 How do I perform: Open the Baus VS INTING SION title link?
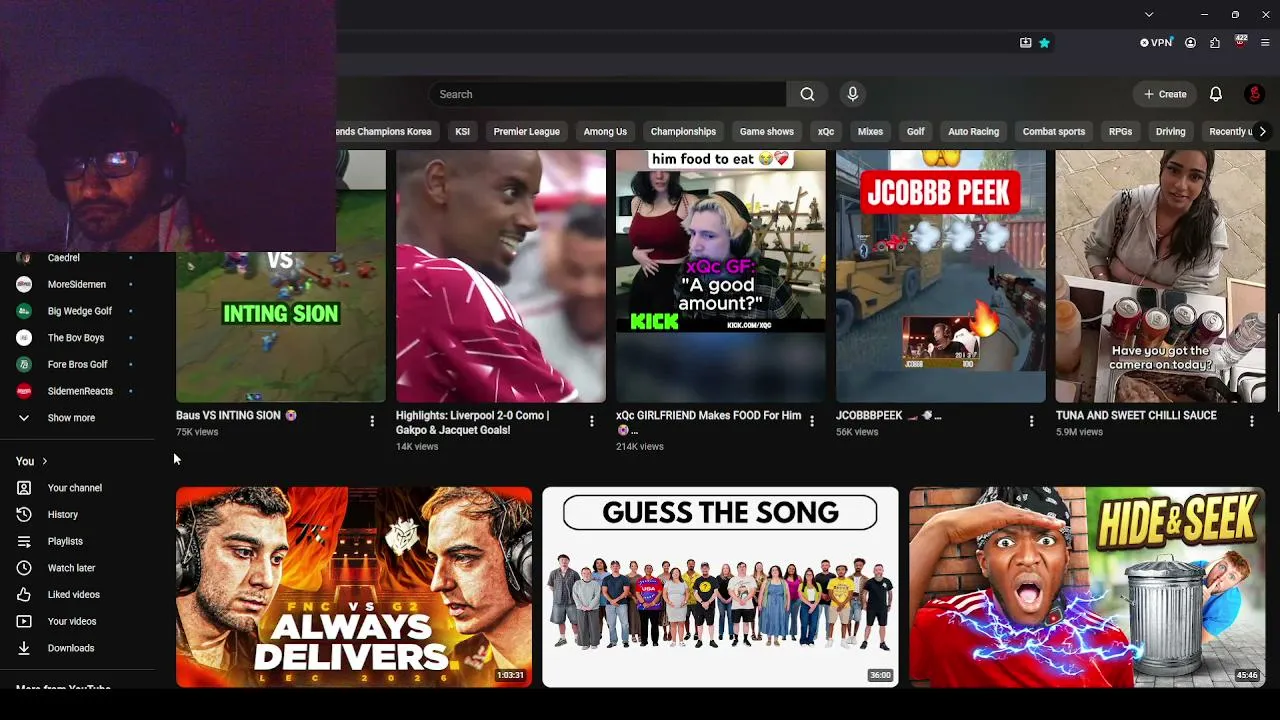tap(237, 415)
